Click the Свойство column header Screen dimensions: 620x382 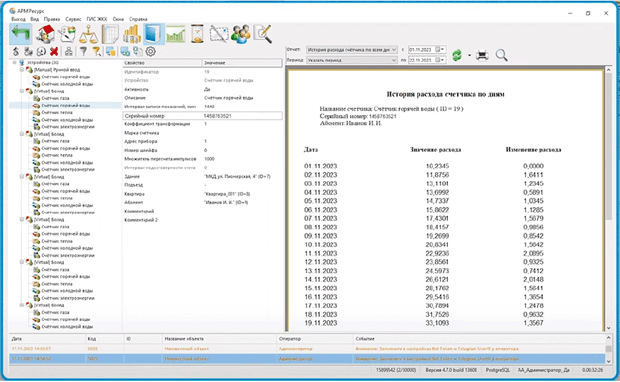pos(162,63)
